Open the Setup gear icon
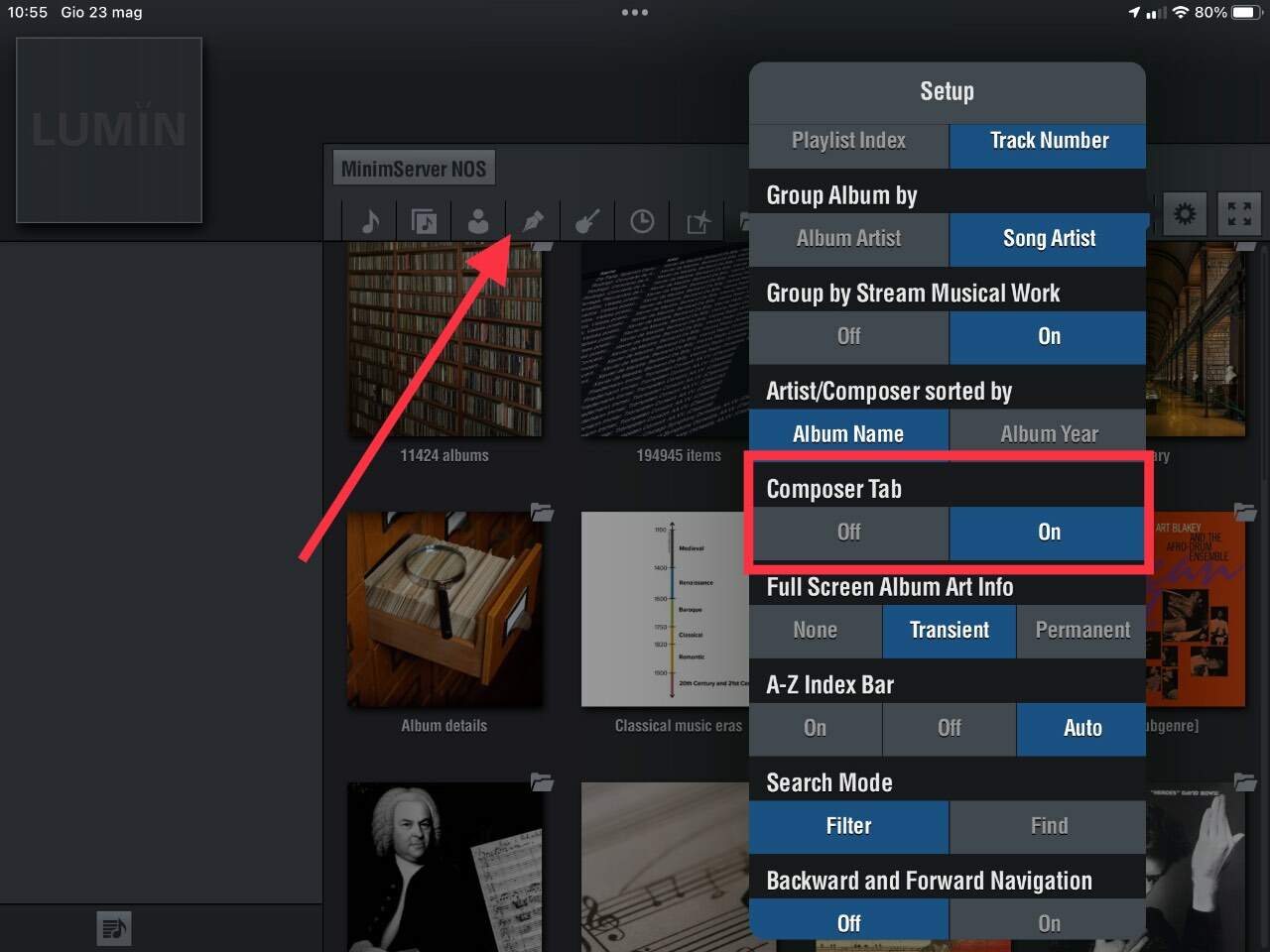The width and height of the screenshot is (1270, 952). 1185,213
